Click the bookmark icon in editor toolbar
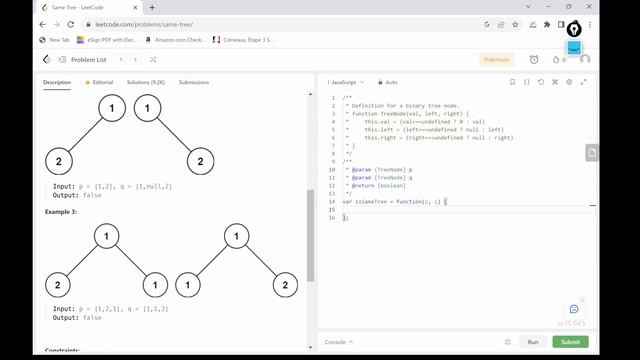640x360 pixels. [x=513, y=82]
